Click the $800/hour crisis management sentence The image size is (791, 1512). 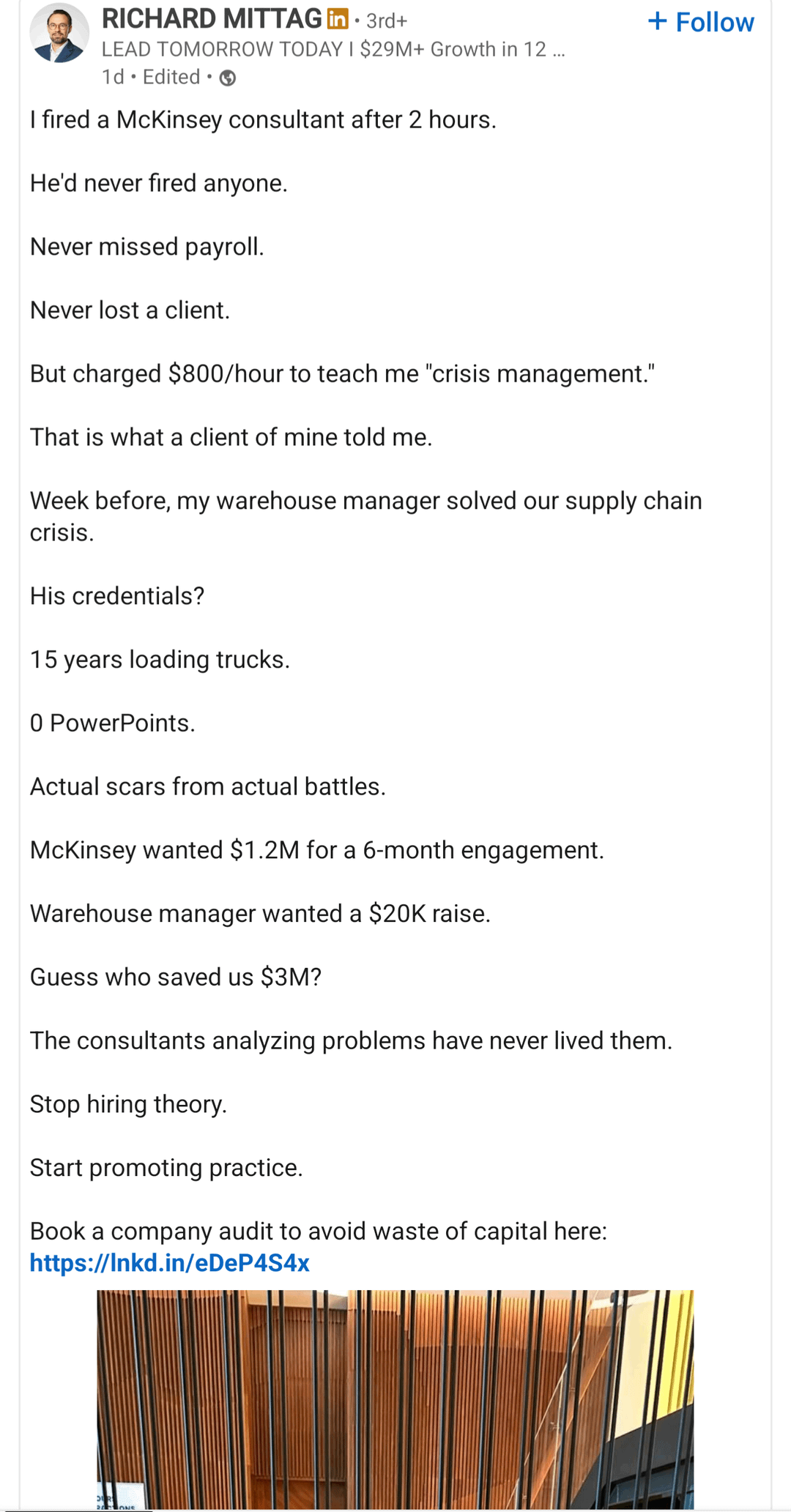coord(342,373)
